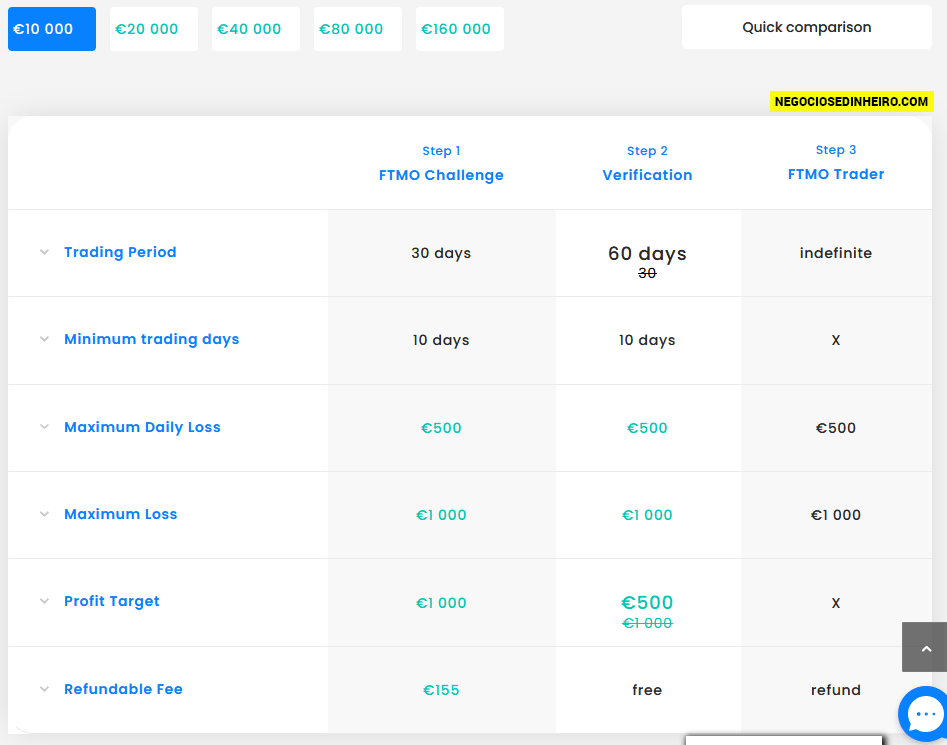Open the live chat bubble
Viewport: 947px width, 745px height.
(924, 714)
